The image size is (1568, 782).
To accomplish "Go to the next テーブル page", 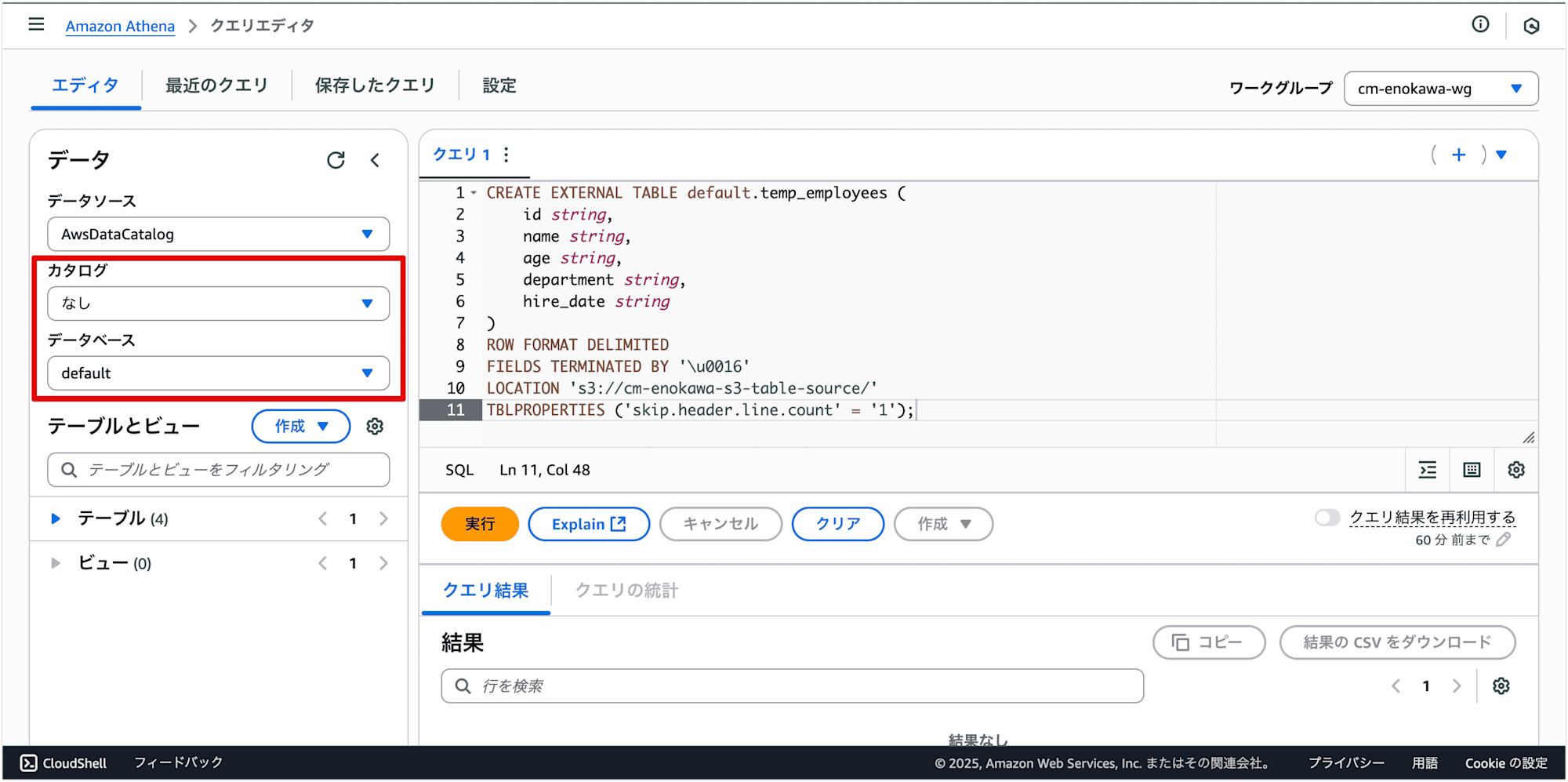I will (x=383, y=518).
